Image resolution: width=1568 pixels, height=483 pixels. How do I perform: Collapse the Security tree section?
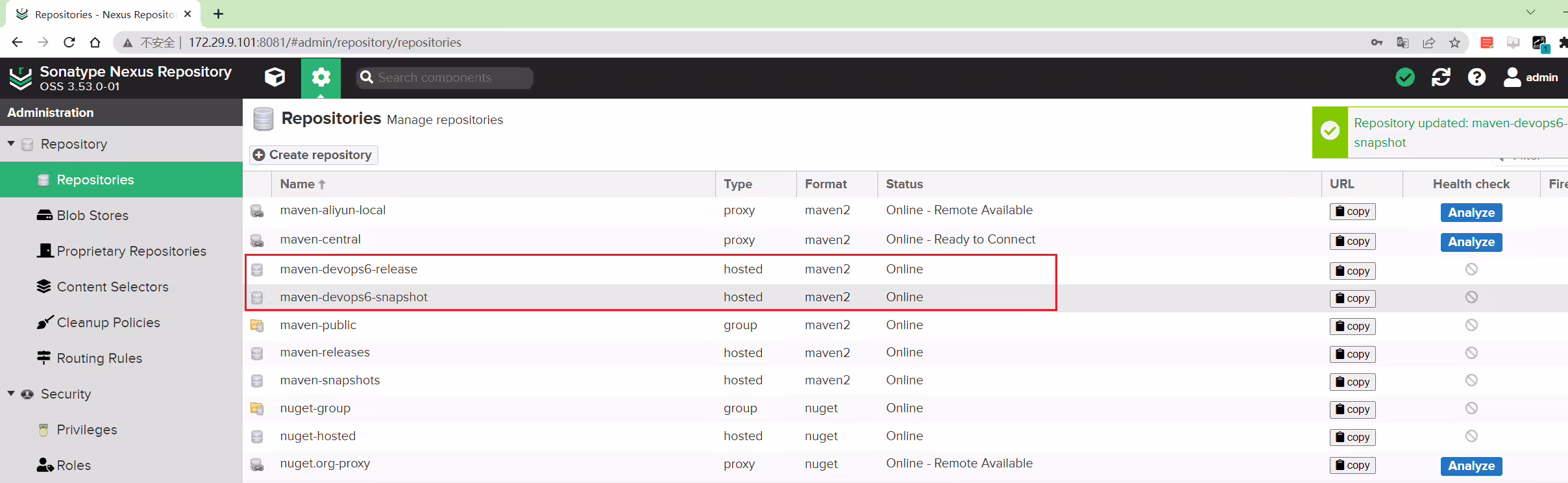click(x=11, y=393)
